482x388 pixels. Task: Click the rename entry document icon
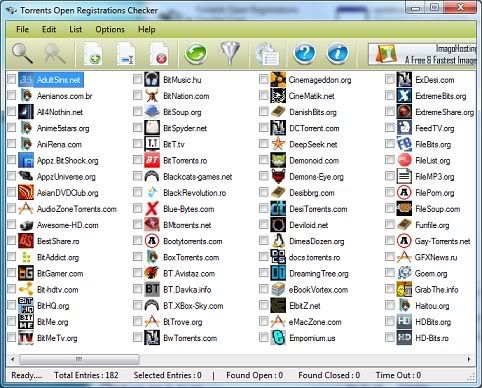(x=126, y=54)
